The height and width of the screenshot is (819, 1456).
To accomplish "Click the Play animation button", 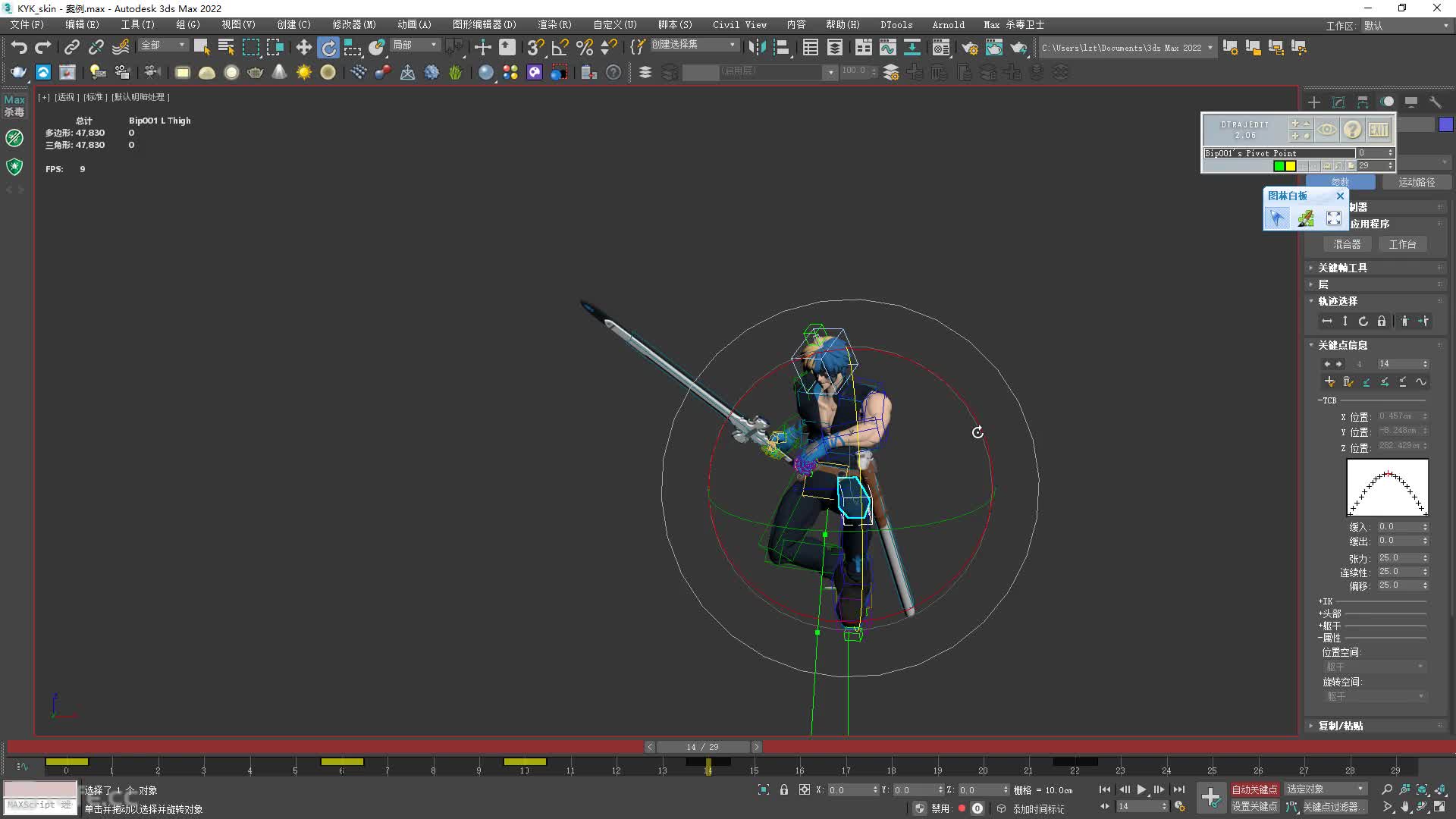I will coord(1141,789).
